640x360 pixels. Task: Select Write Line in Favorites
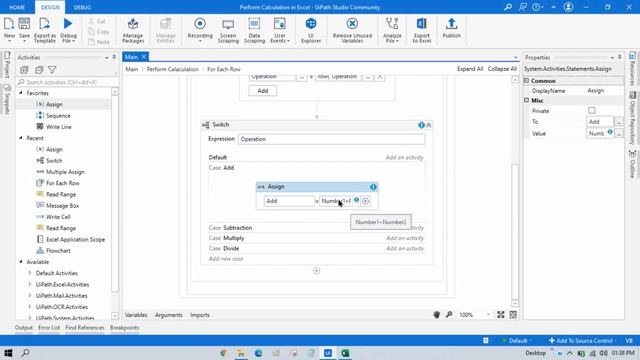pyautogui.click(x=59, y=127)
